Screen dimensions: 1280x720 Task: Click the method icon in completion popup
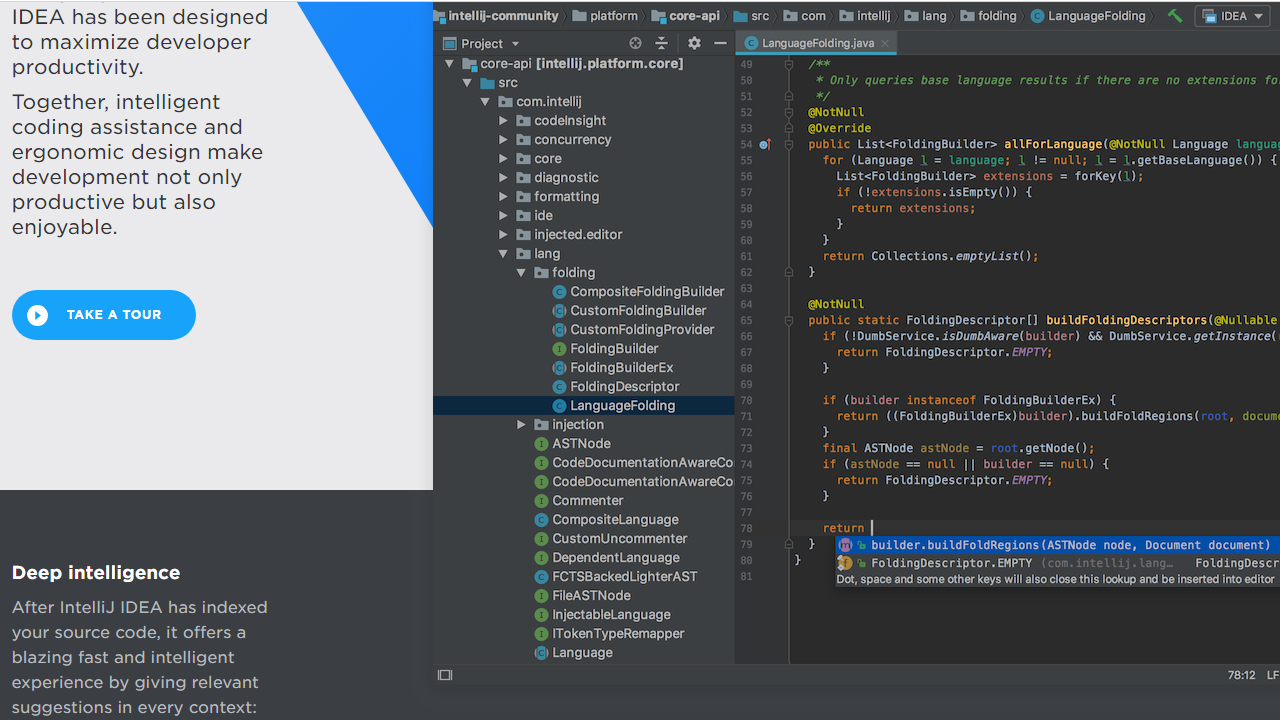pos(845,545)
